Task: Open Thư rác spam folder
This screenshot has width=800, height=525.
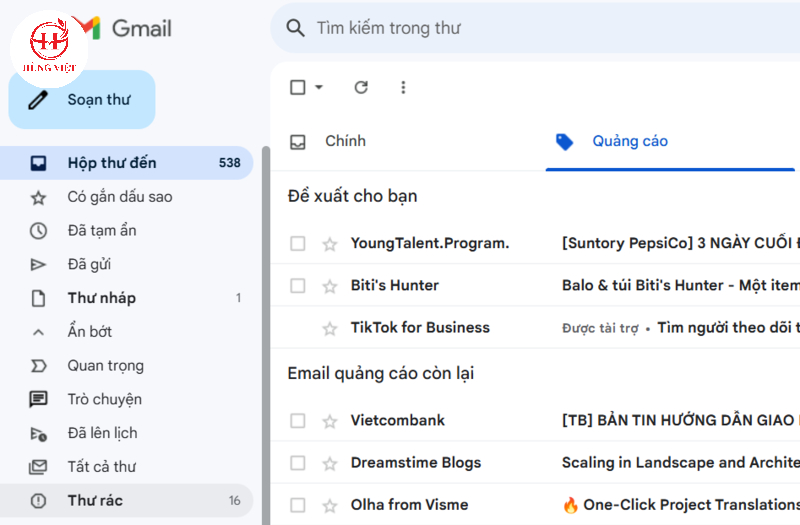Action: (x=127, y=501)
